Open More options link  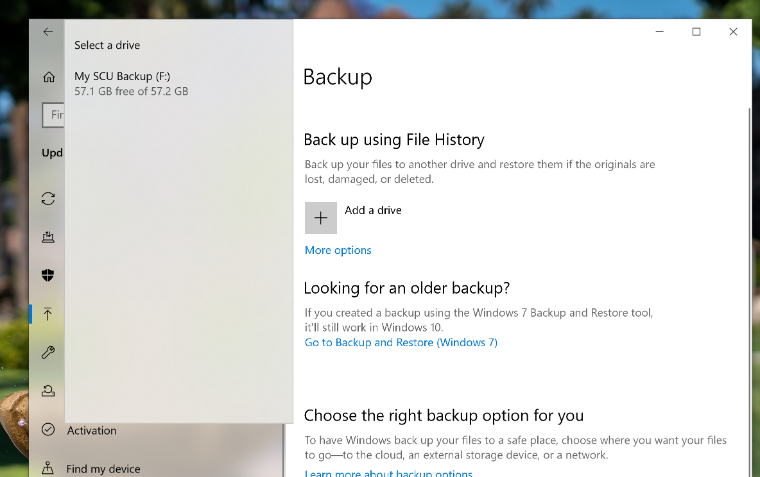pyautogui.click(x=338, y=250)
